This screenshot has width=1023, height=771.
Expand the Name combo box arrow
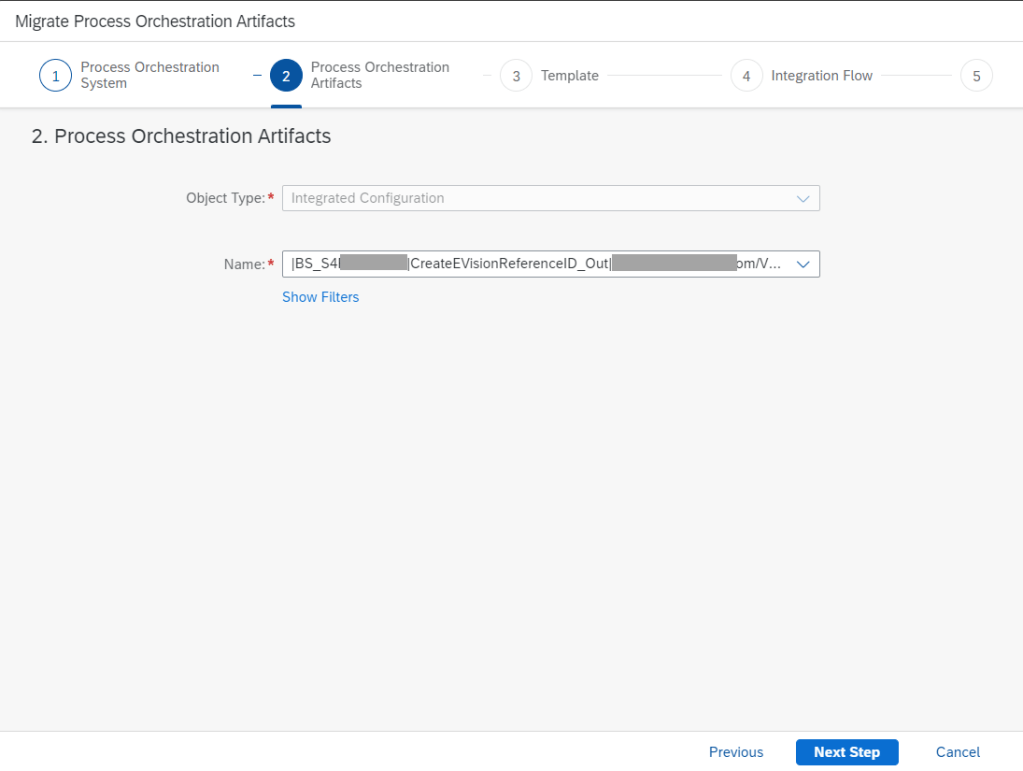click(x=802, y=264)
